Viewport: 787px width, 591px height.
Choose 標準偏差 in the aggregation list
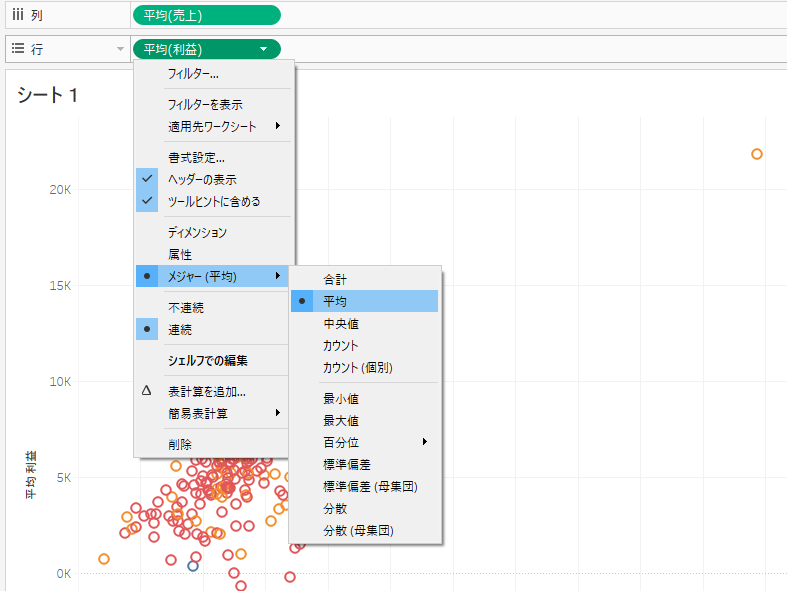pyautogui.click(x=346, y=465)
